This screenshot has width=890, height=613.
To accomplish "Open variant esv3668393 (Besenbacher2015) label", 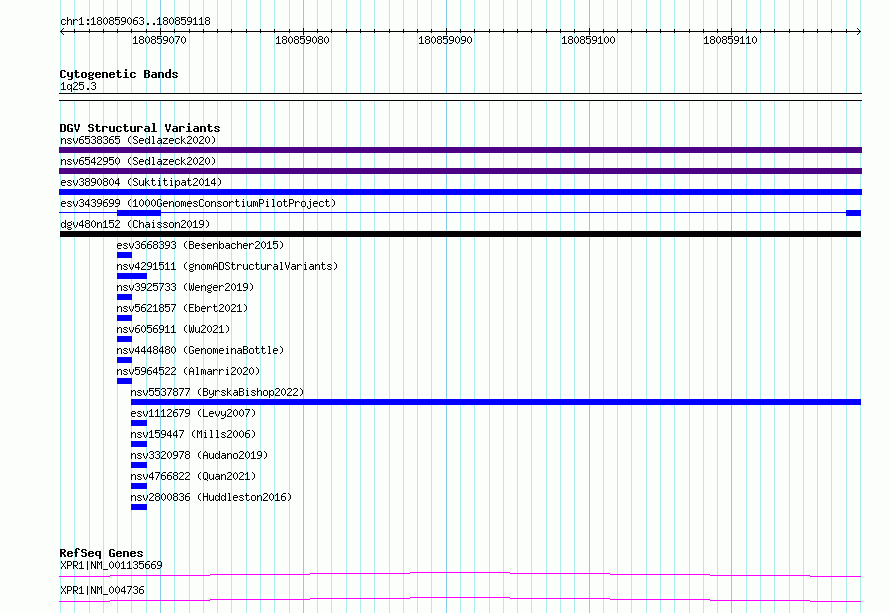I will pyautogui.click(x=200, y=245).
